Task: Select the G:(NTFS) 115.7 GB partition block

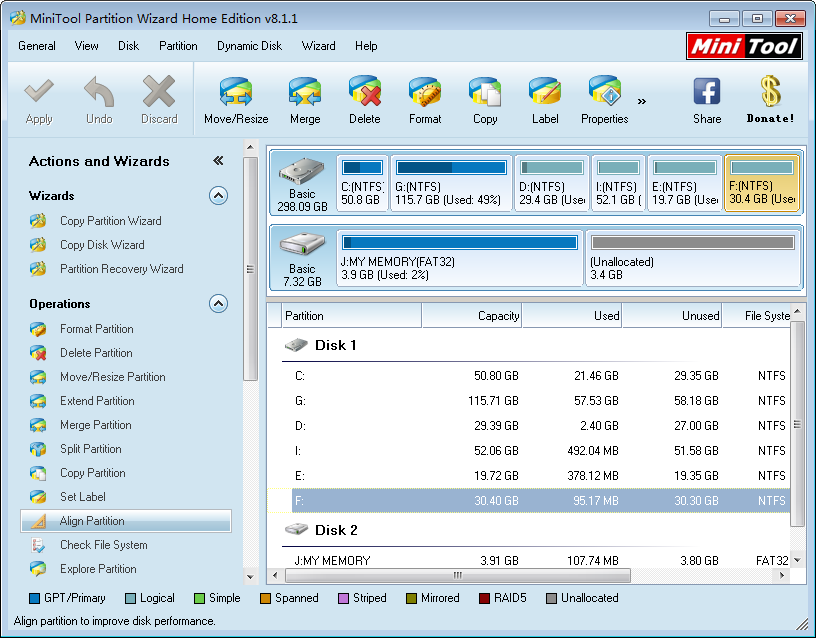Action: [x=451, y=183]
